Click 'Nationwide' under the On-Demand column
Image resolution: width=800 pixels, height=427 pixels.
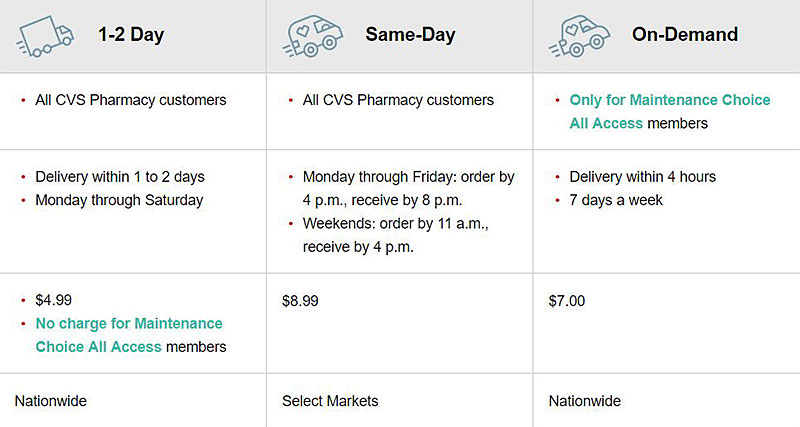(585, 401)
